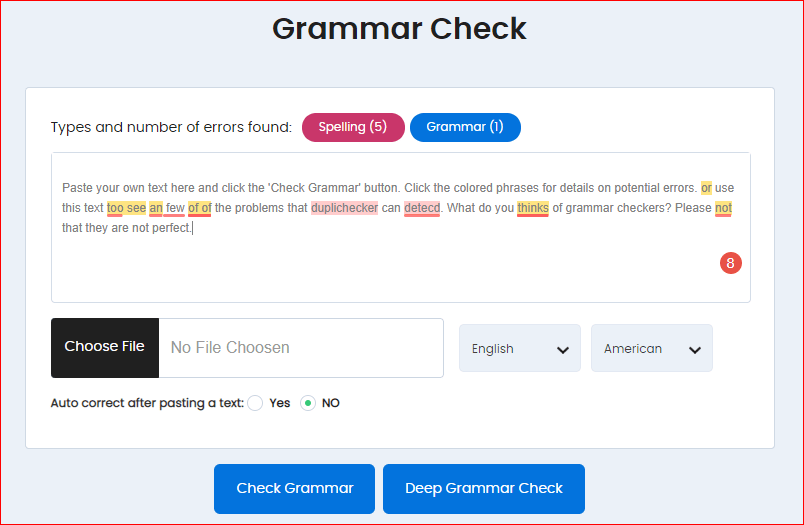
Task: Click the Choose File button
Action: (x=105, y=347)
